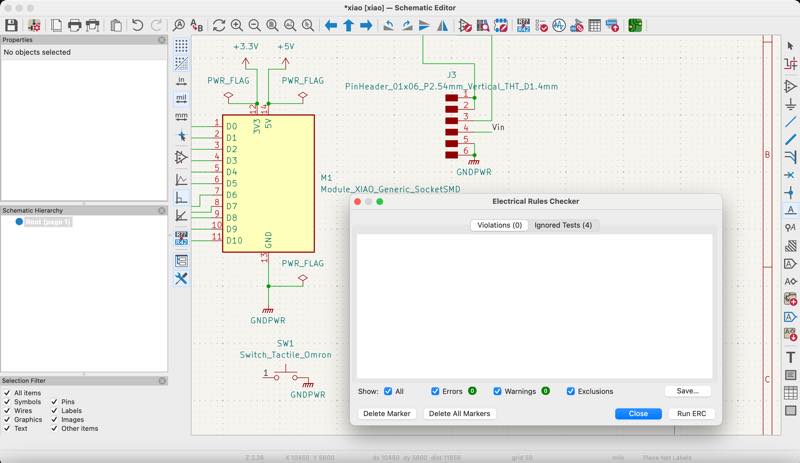The width and height of the screenshot is (800, 463).
Task: Activate the Add Symbol tool
Action: pos(790,86)
